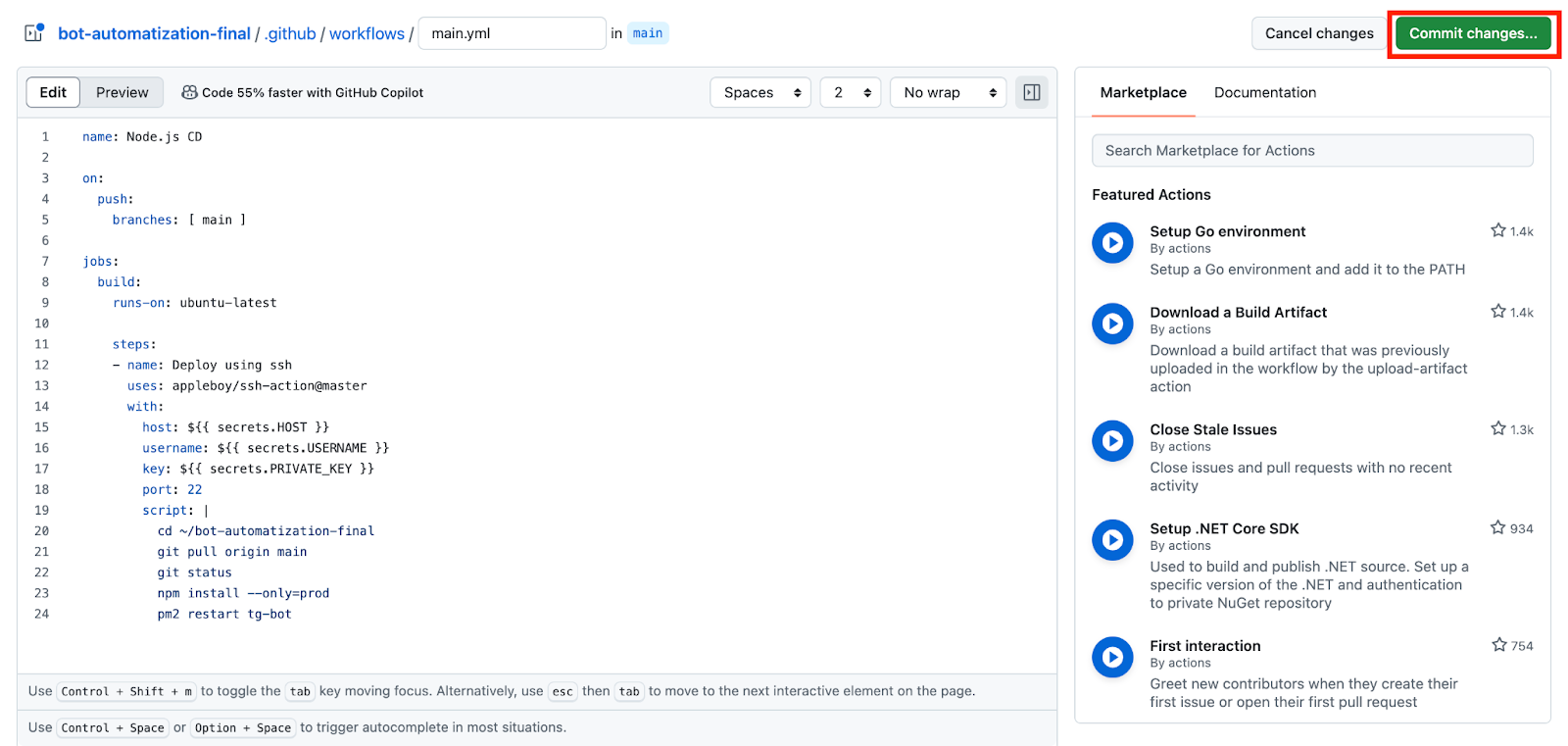Click 'Close issues and pull requests' description
Screen dimensions: 1568x746
pos(1300,476)
